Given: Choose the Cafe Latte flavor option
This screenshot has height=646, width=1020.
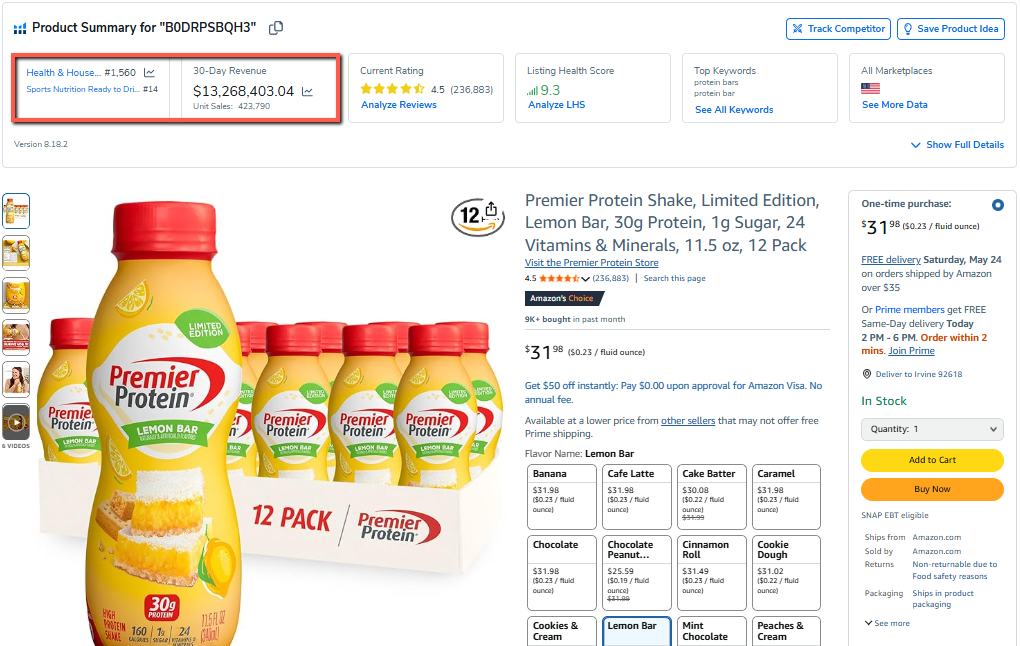Looking at the screenshot, I should pyautogui.click(x=637, y=497).
